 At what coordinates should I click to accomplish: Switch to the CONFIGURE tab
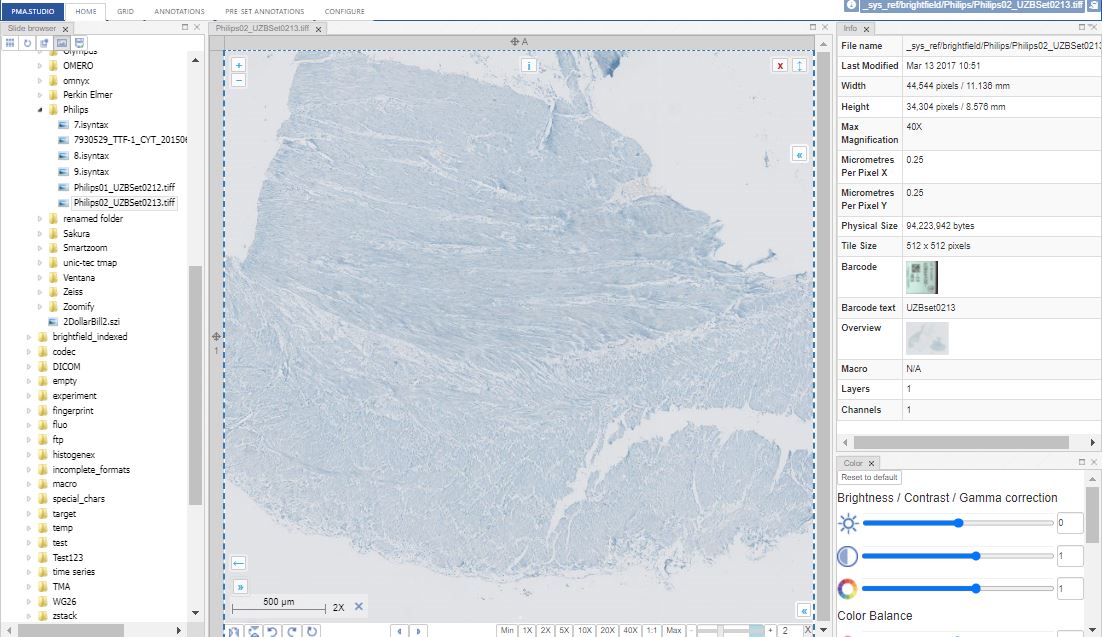345,11
